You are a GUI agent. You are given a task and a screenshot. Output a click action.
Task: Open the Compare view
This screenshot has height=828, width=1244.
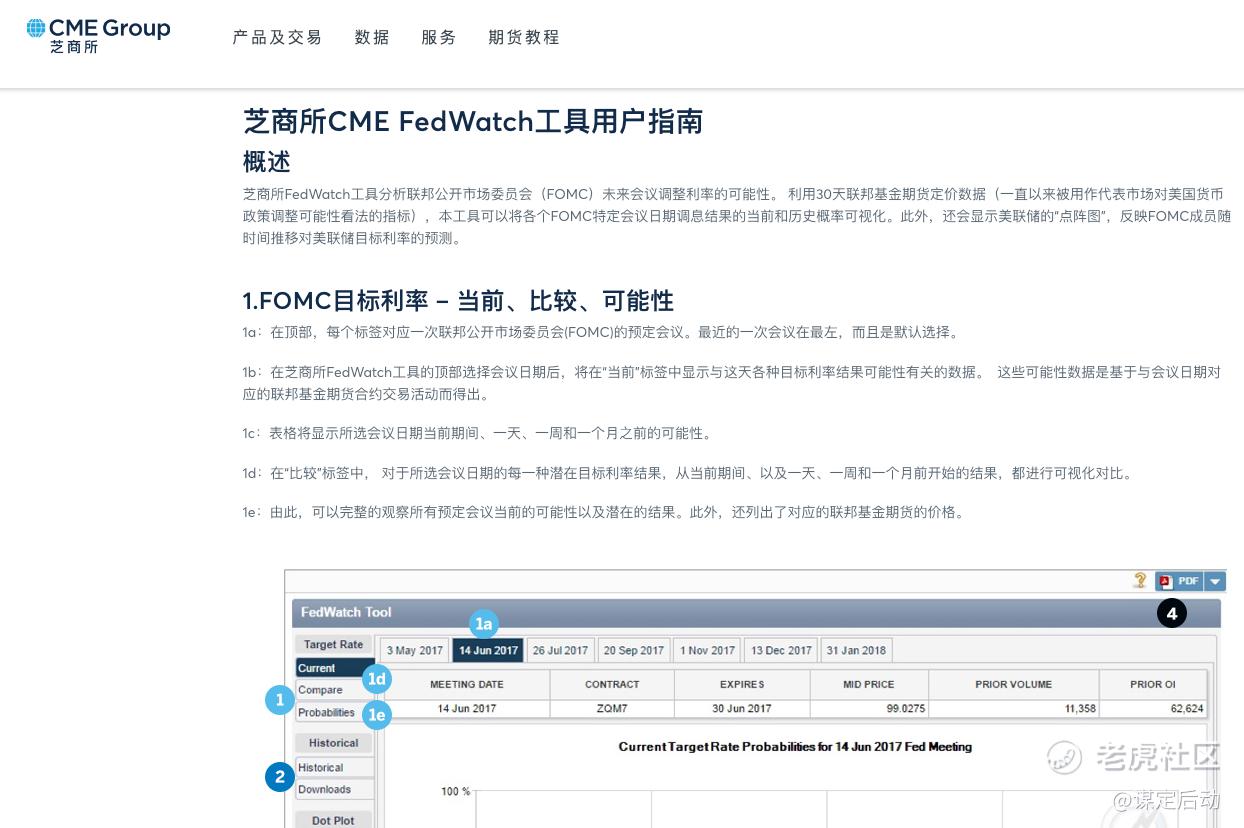point(335,690)
